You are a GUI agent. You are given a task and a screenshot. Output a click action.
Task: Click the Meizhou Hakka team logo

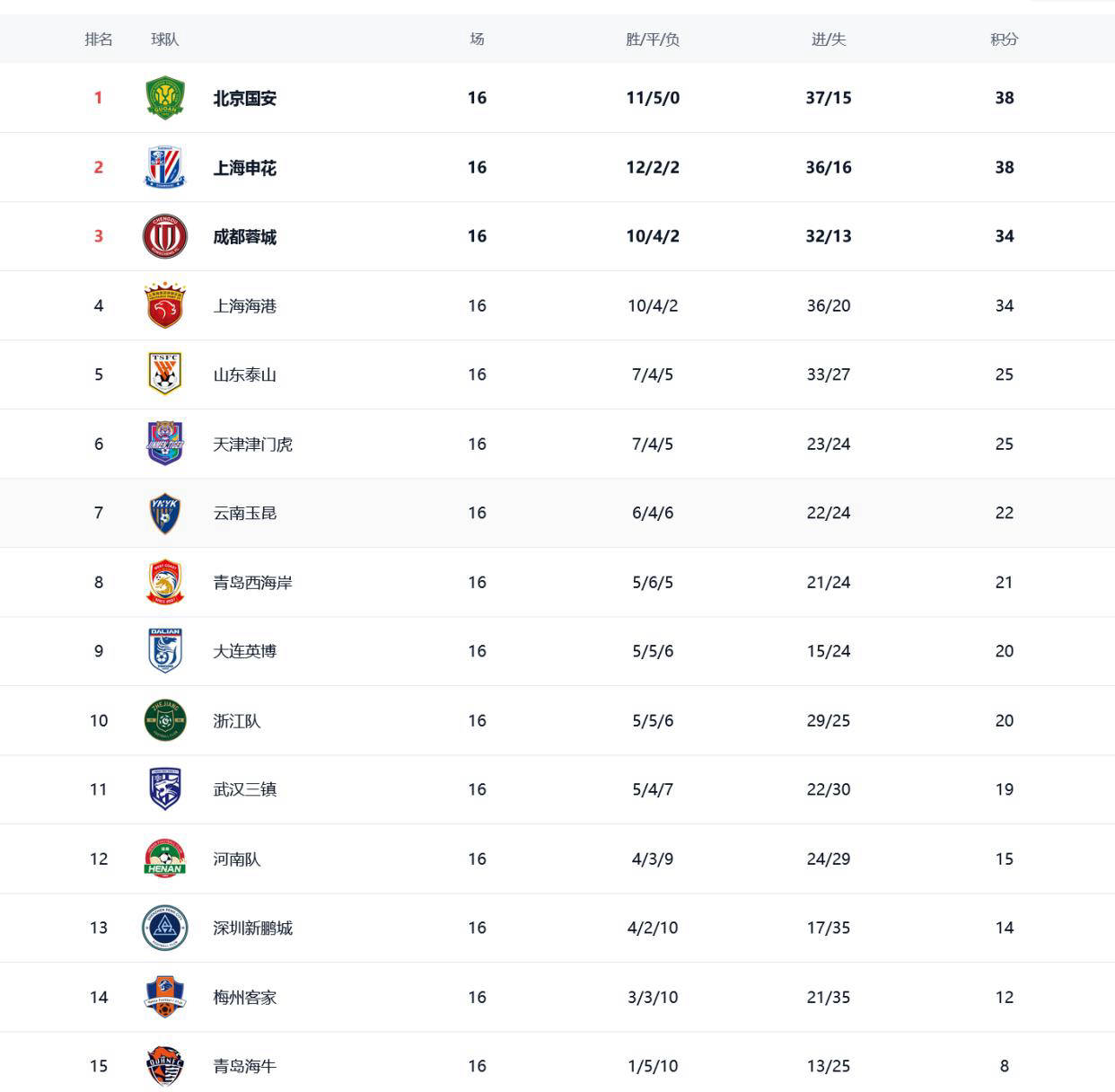pos(165,997)
